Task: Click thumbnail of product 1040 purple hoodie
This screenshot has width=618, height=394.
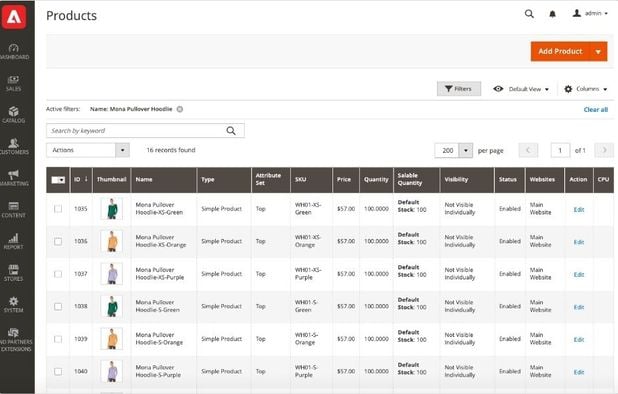Action: click(112, 371)
